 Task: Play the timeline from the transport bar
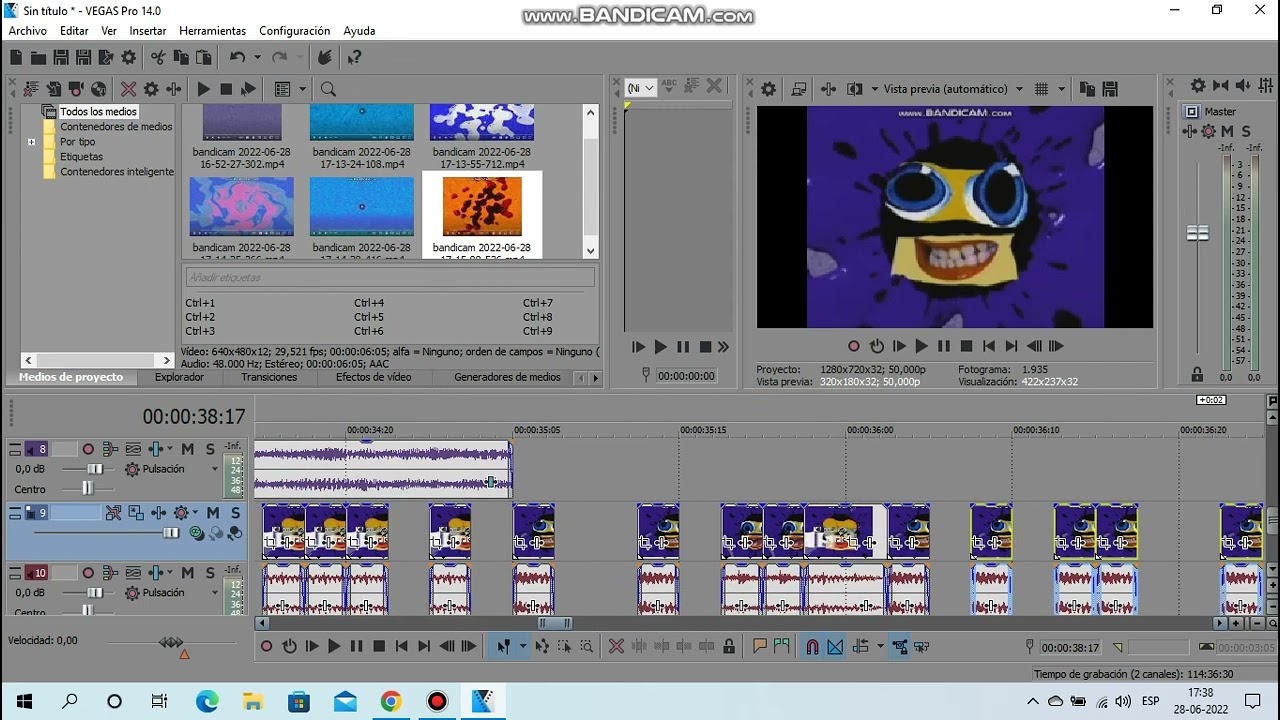click(x=334, y=646)
